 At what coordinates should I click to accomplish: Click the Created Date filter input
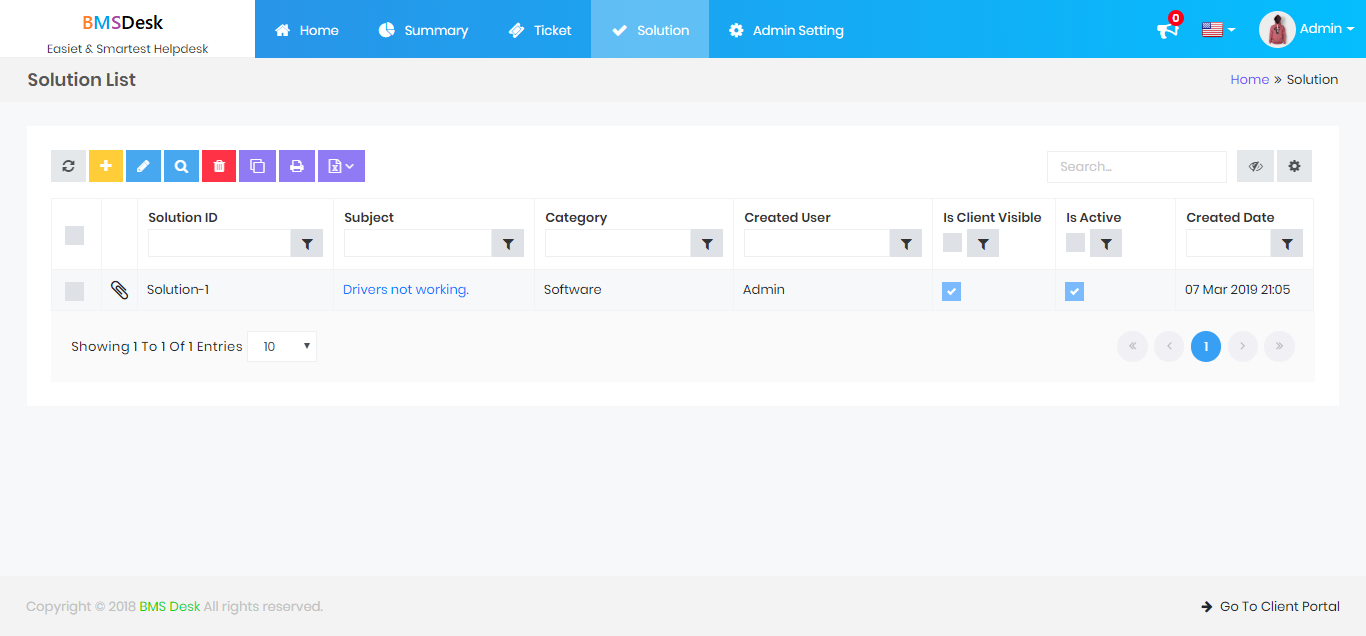pos(1228,243)
